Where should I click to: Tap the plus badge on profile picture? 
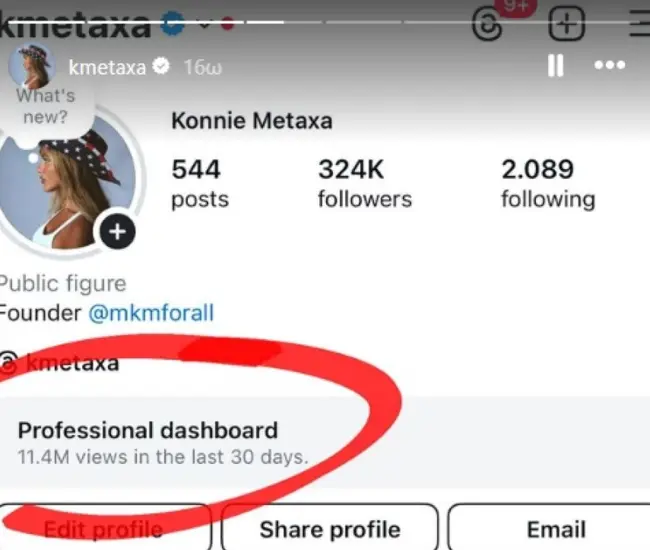coord(117,232)
